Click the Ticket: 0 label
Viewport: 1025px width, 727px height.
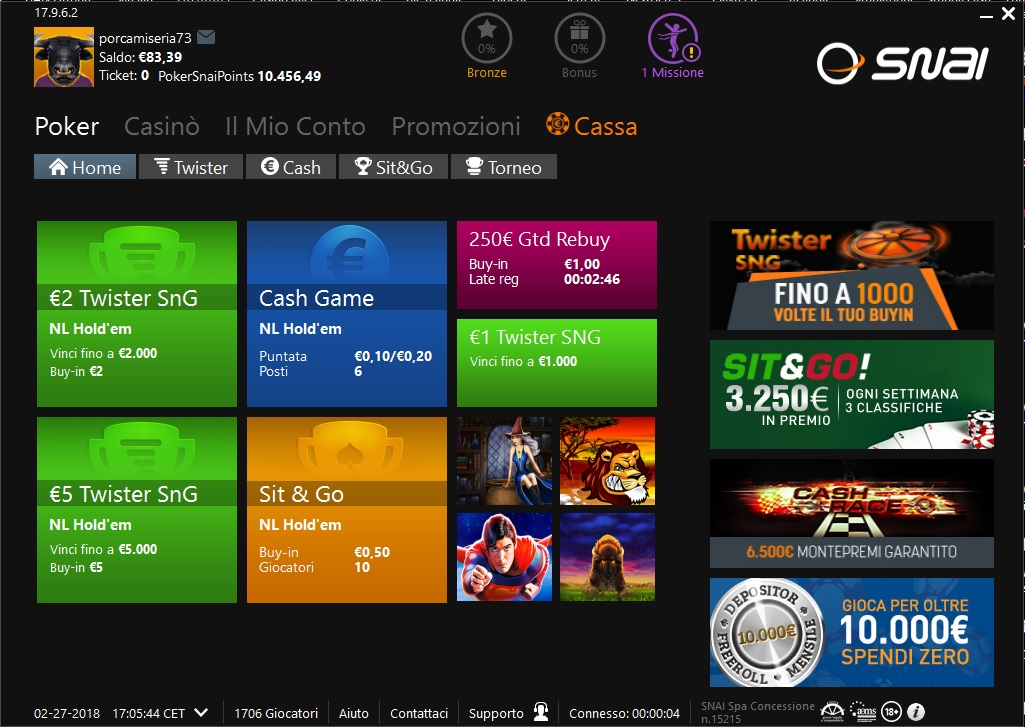pyautogui.click(x=124, y=76)
